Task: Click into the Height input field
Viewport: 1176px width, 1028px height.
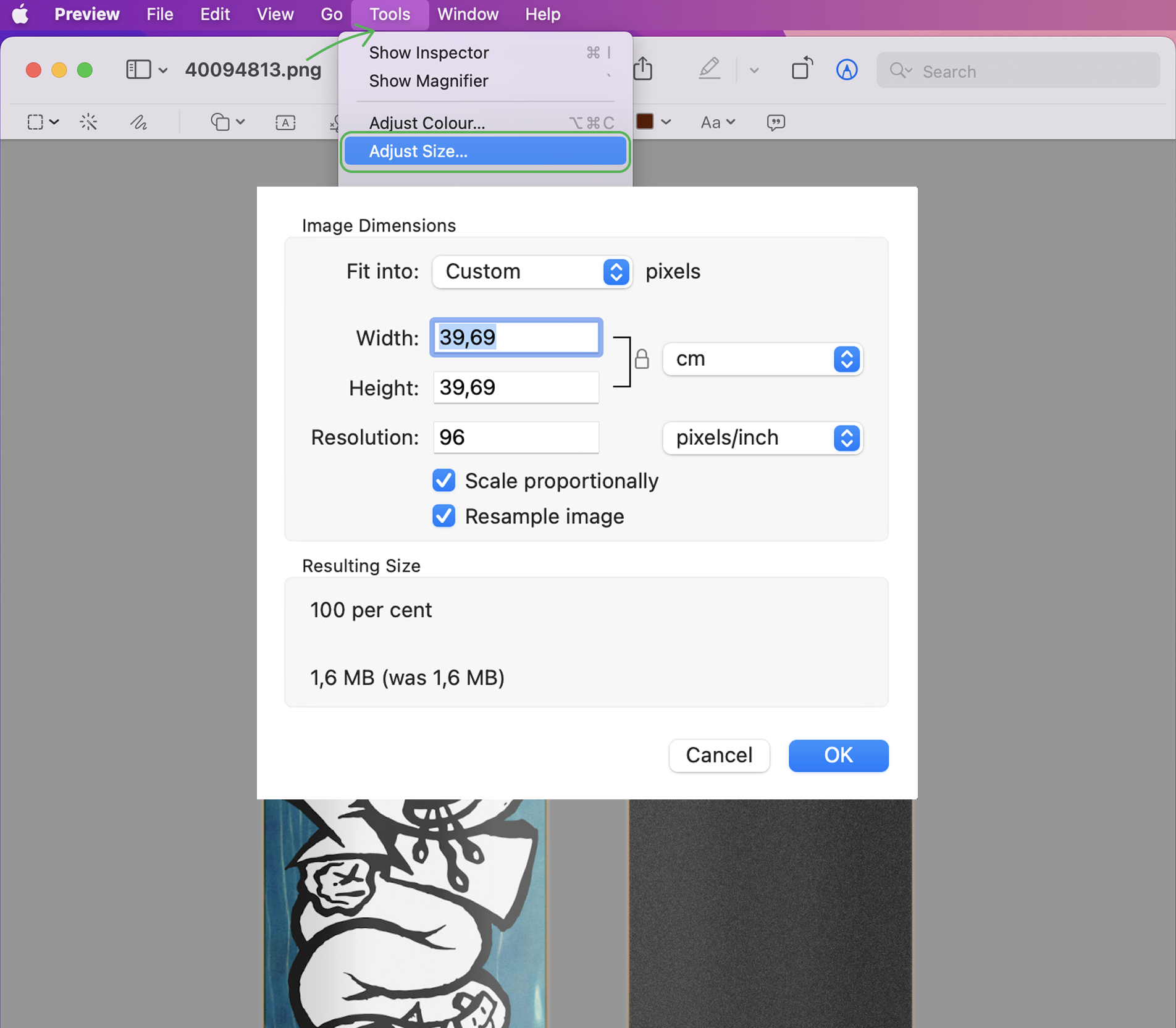Action: coord(516,388)
